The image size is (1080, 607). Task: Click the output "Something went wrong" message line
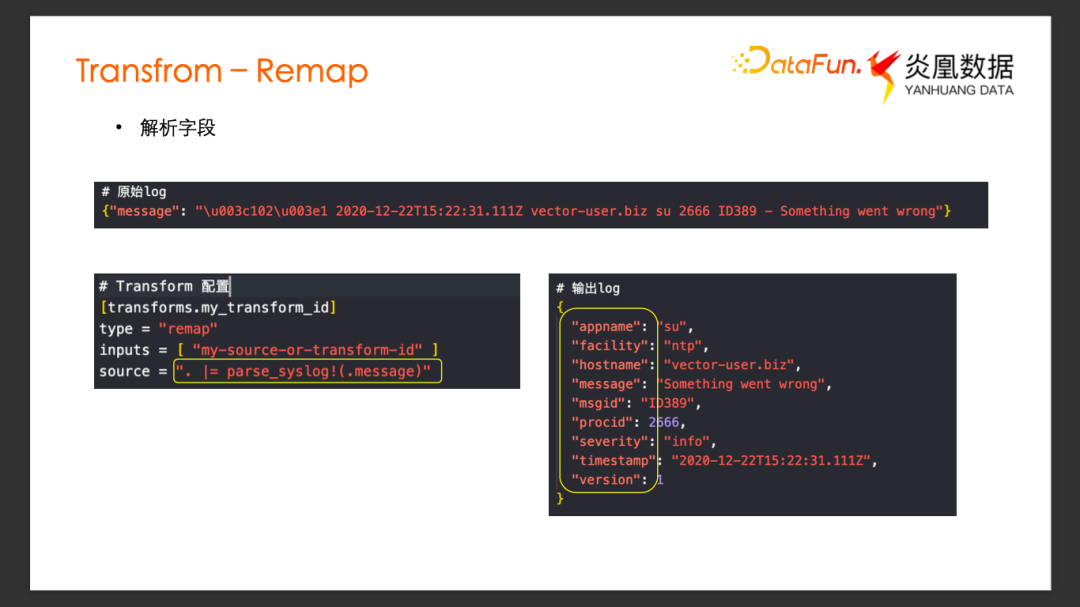(x=701, y=384)
